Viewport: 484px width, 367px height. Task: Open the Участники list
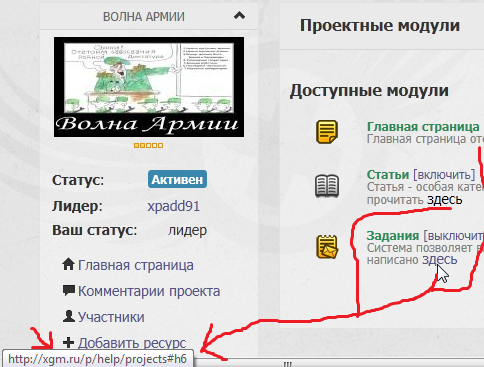[111, 317]
